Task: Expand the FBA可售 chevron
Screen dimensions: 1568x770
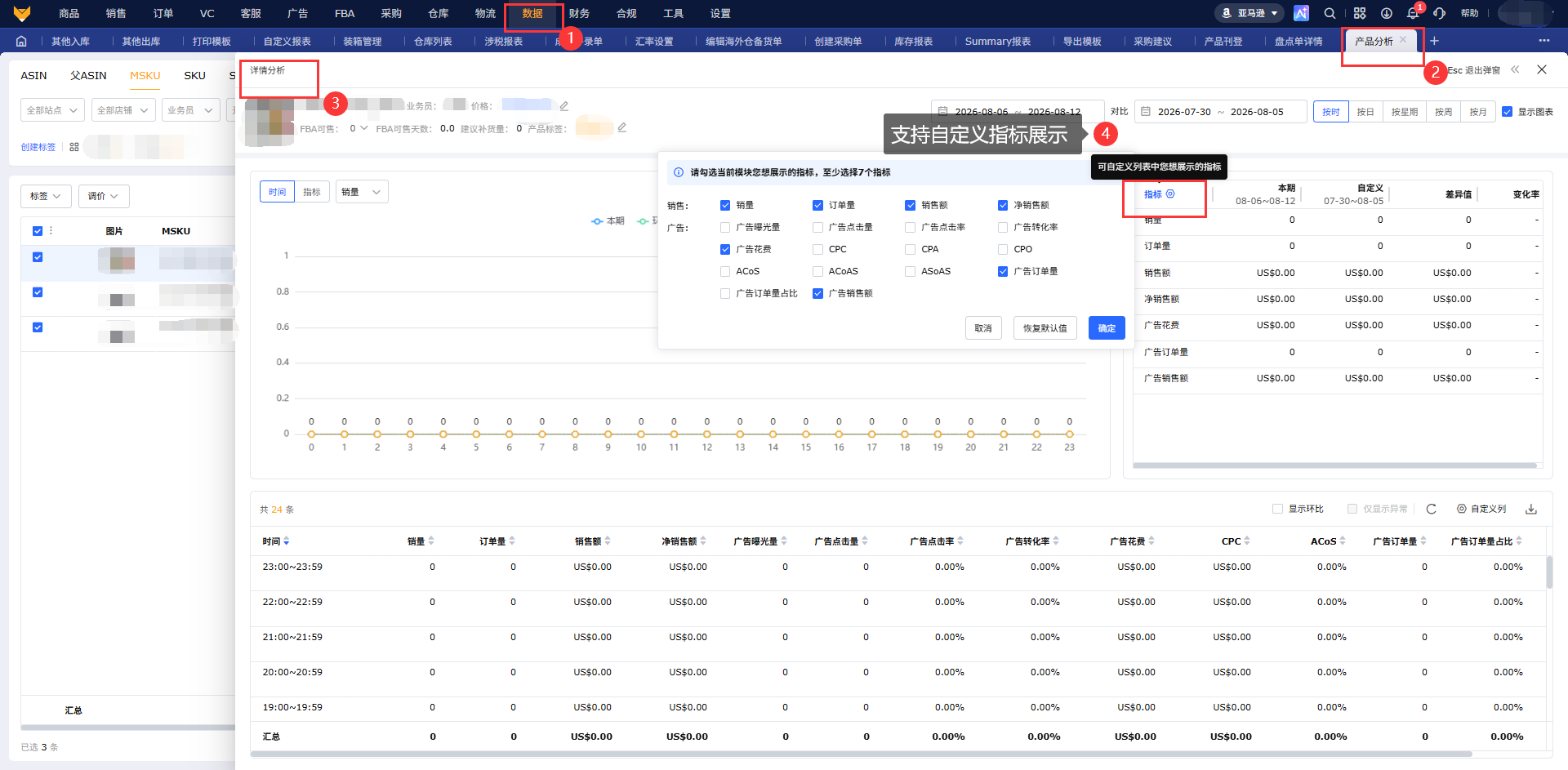Action: [363, 128]
